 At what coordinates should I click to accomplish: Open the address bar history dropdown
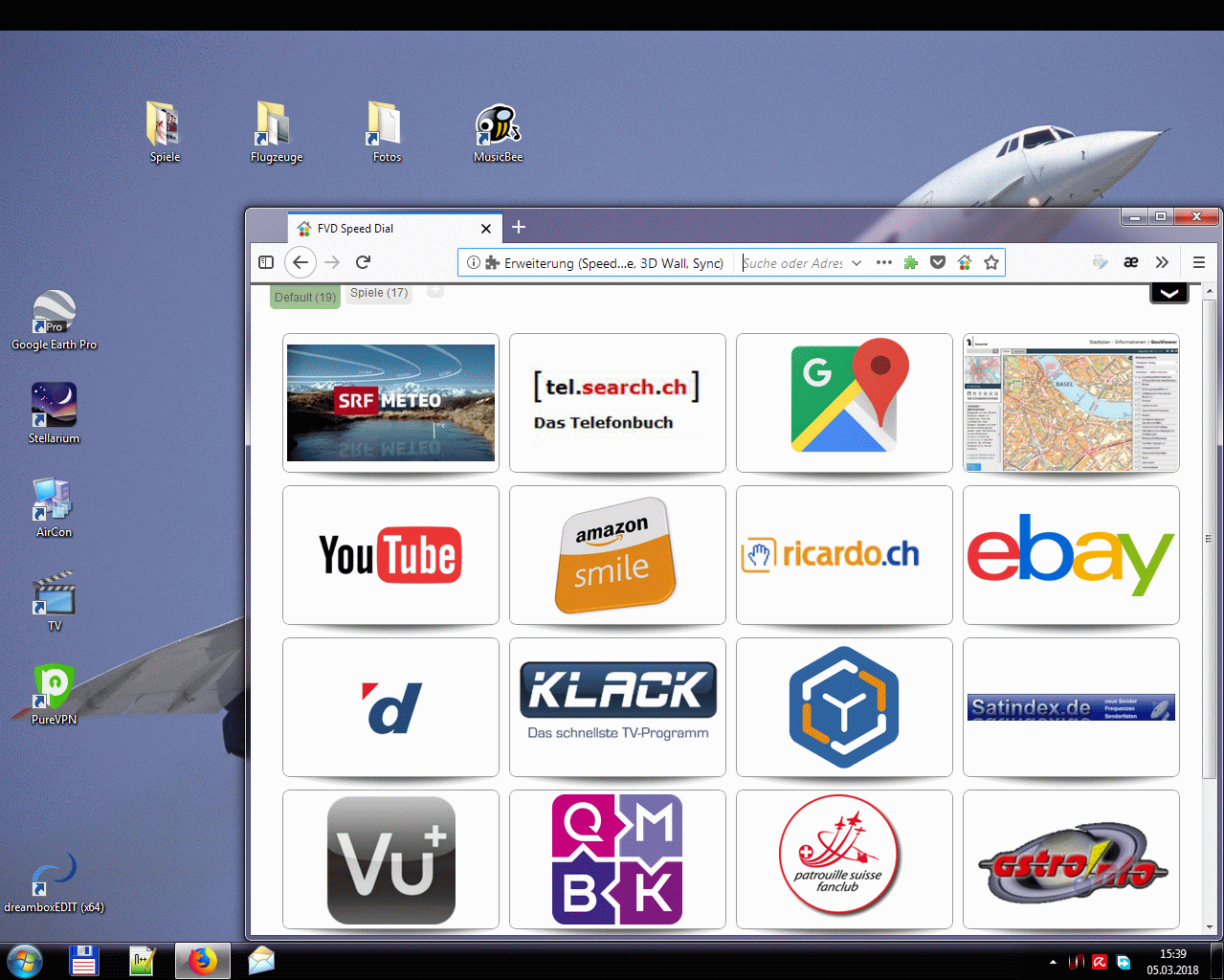tap(857, 263)
